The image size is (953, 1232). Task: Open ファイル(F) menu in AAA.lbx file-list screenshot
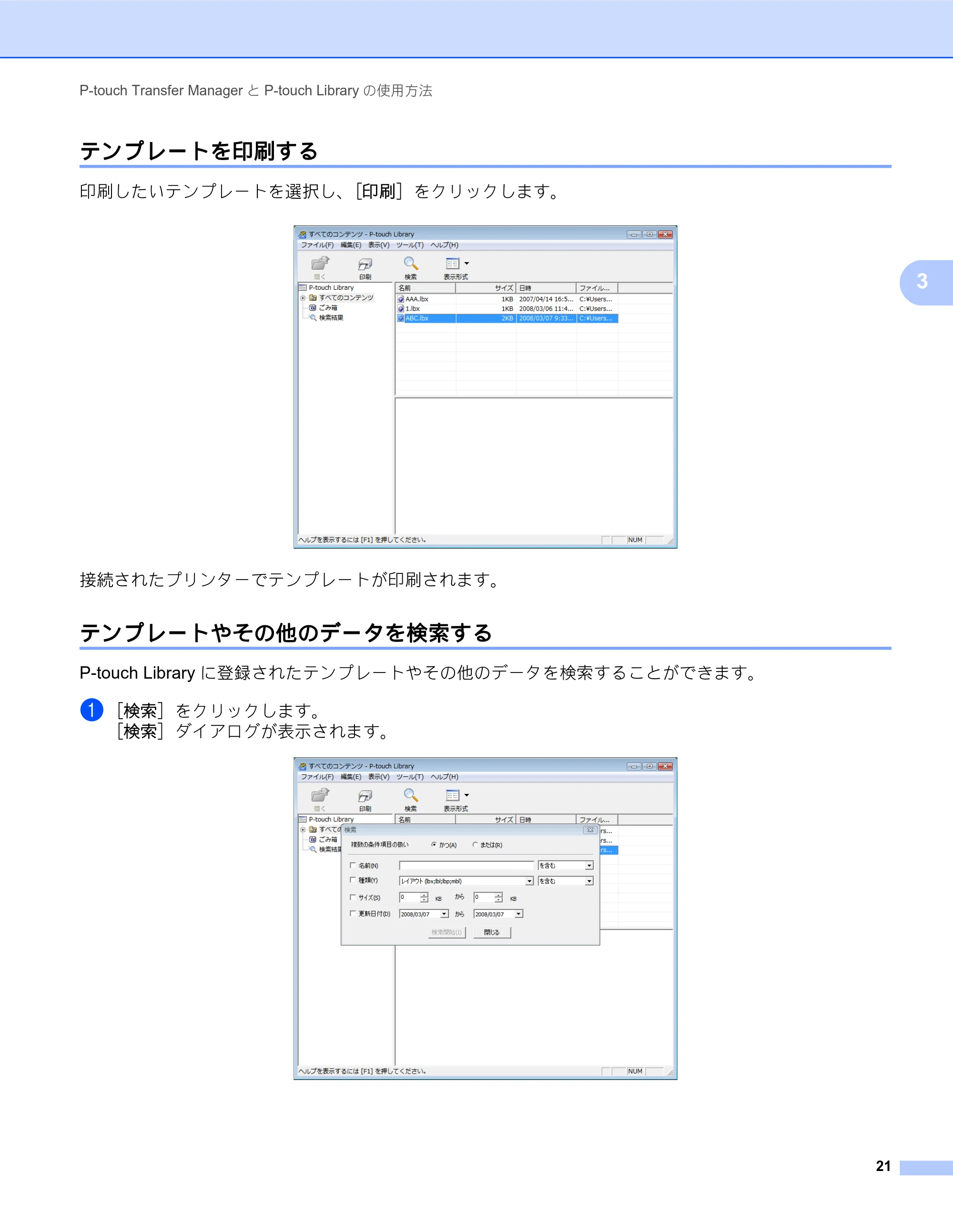coord(317,245)
